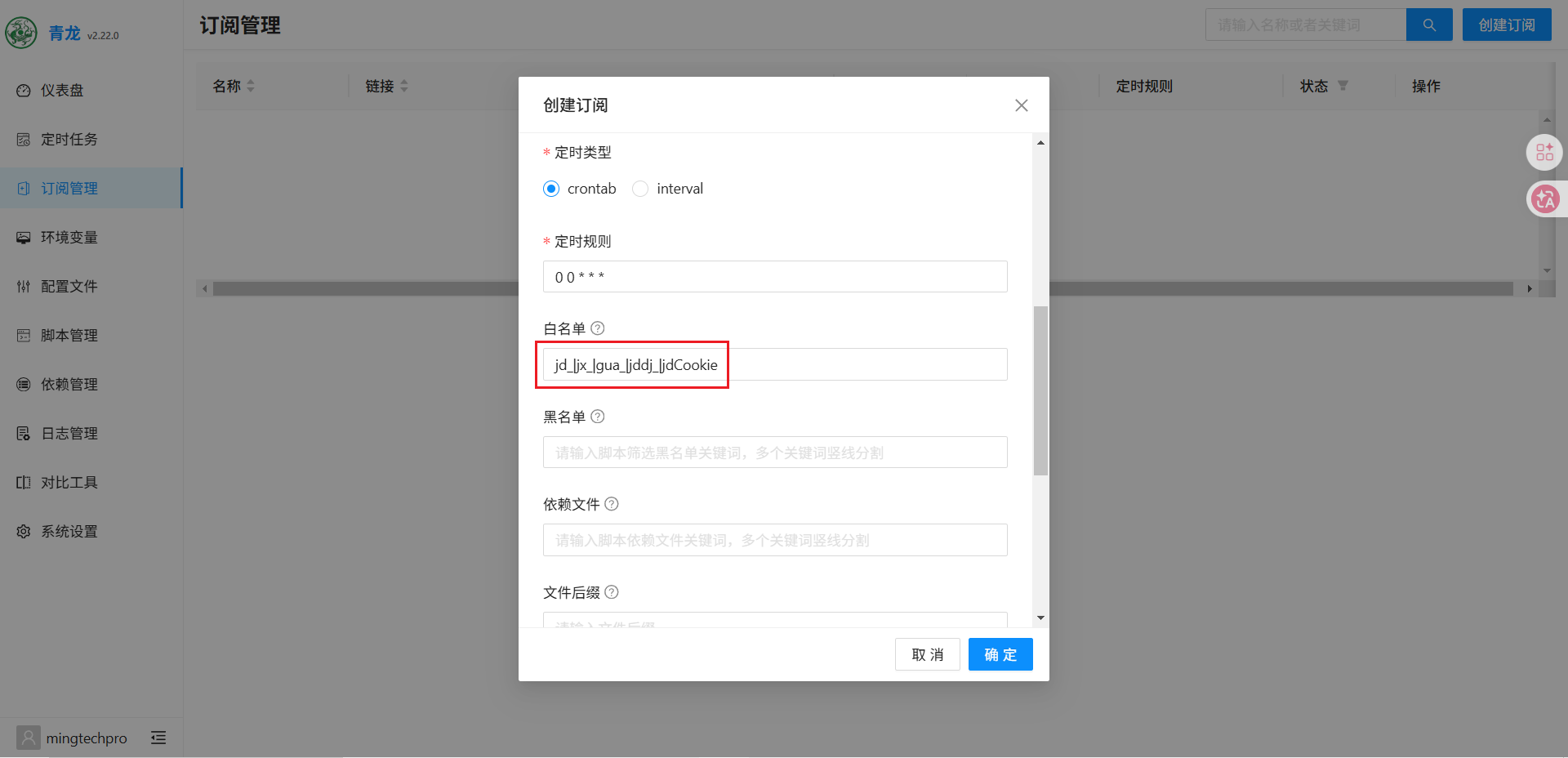This screenshot has height=758, width=1568.
Task: Click the table horizontal scrollbar left arrow
Action: (204, 288)
